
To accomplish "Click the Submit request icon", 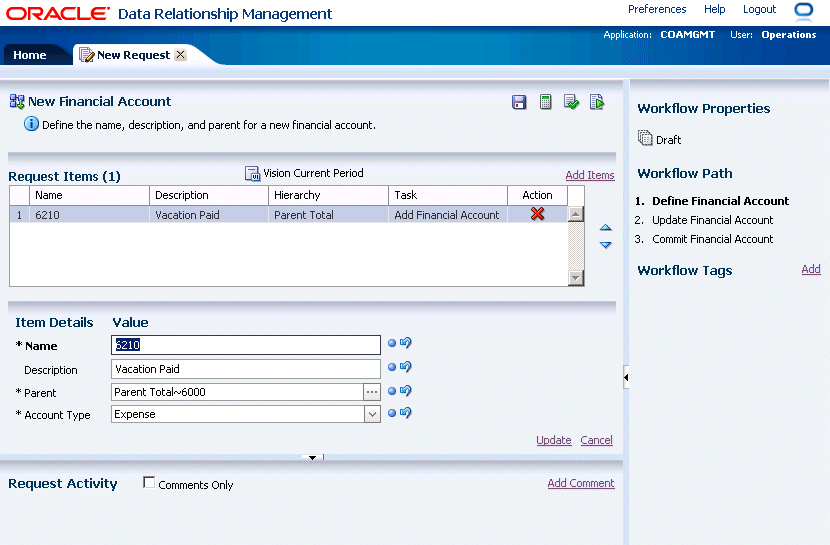I will pyautogui.click(x=597, y=102).
